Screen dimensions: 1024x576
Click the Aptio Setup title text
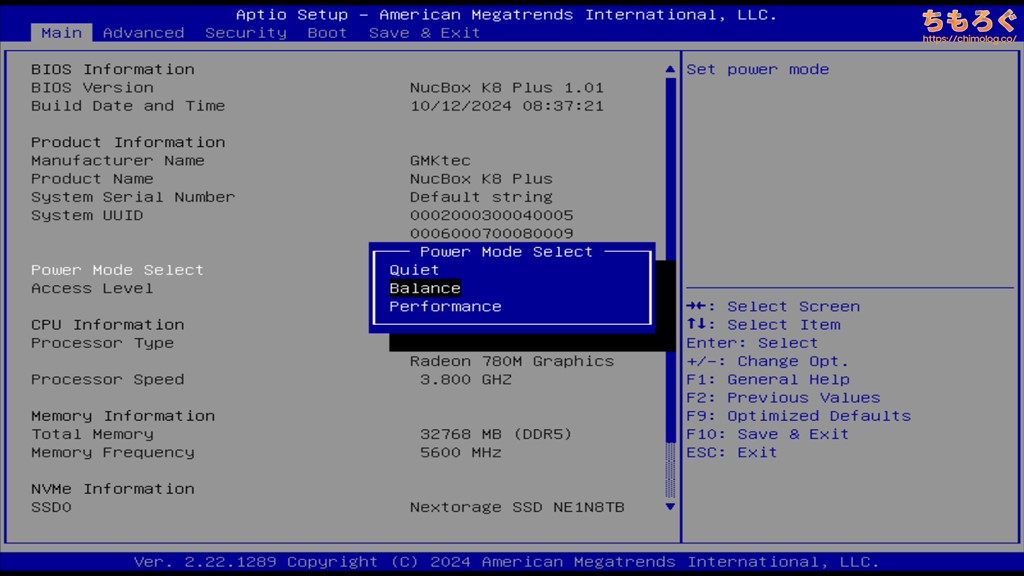pos(506,14)
